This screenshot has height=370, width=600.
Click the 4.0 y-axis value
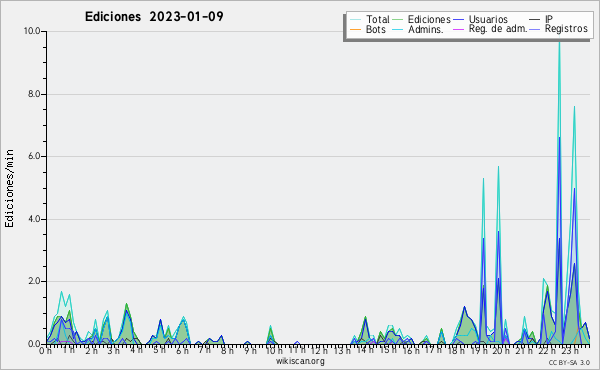pyautogui.click(x=34, y=219)
